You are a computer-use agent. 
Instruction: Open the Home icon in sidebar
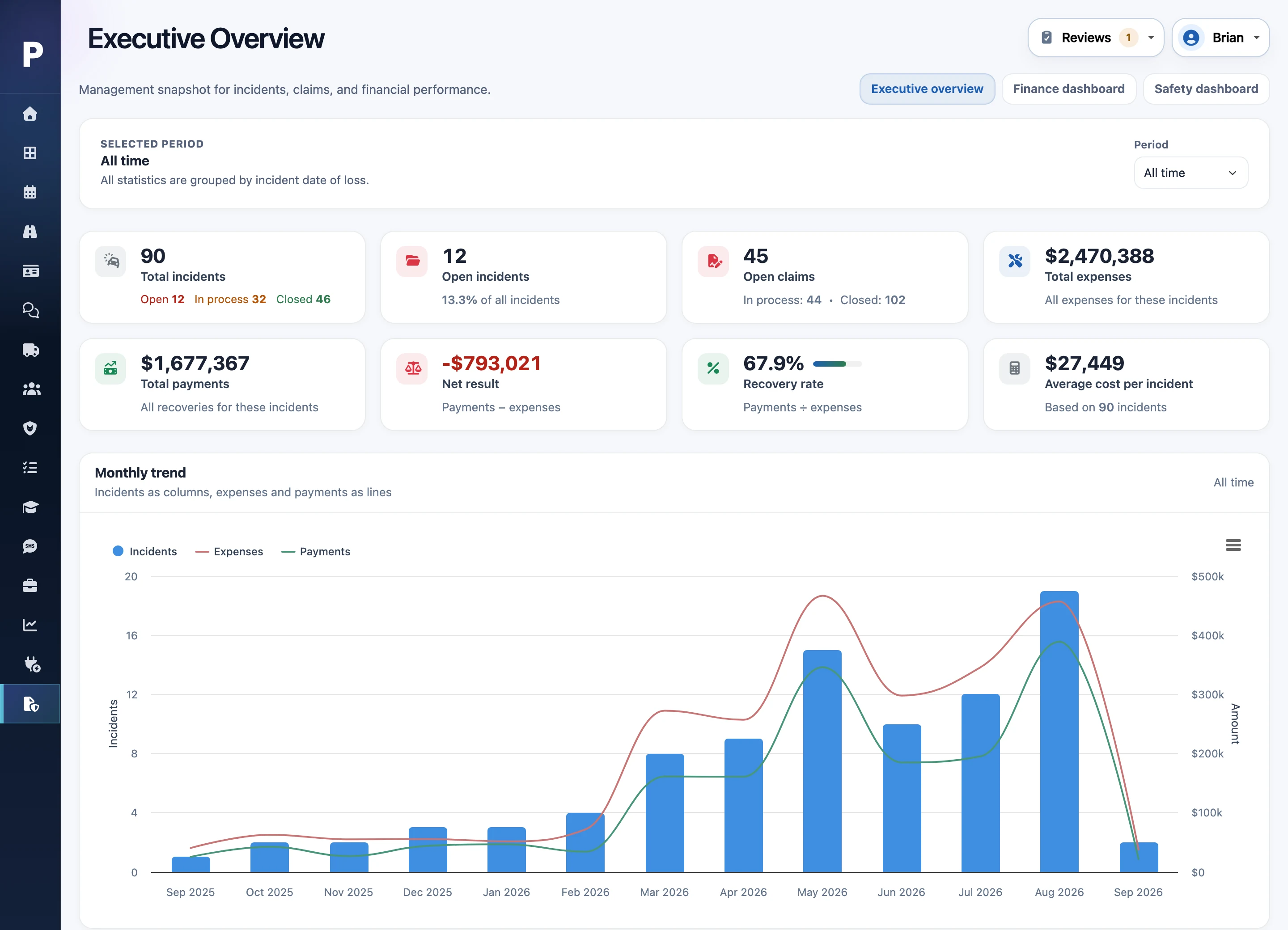click(x=30, y=114)
